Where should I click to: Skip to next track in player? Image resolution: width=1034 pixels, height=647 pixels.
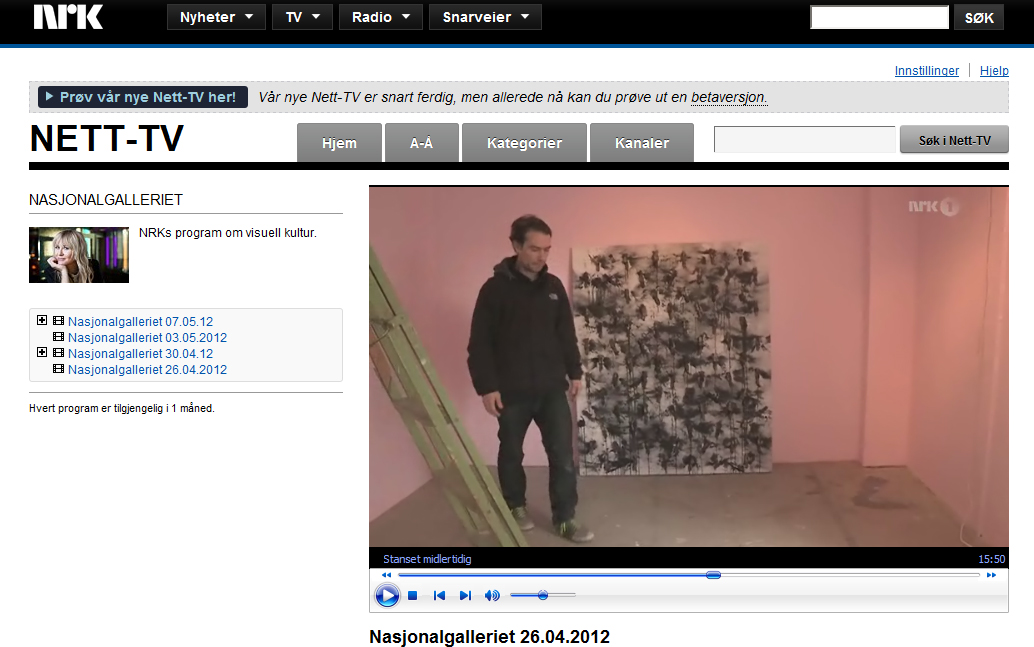pos(465,596)
